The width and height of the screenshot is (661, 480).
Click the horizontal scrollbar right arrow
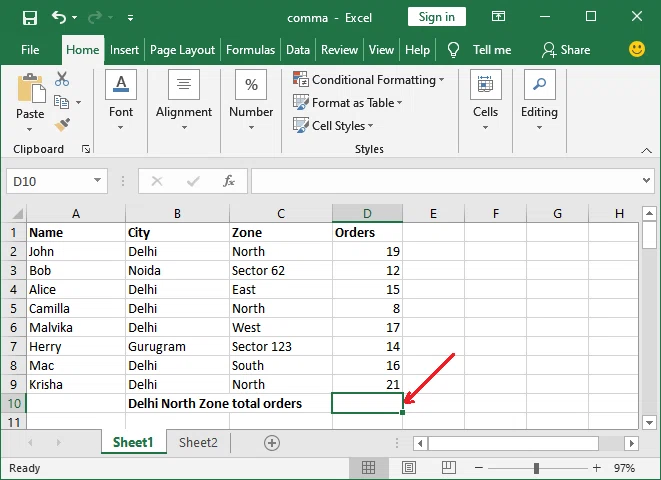click(x=631, y=443)
